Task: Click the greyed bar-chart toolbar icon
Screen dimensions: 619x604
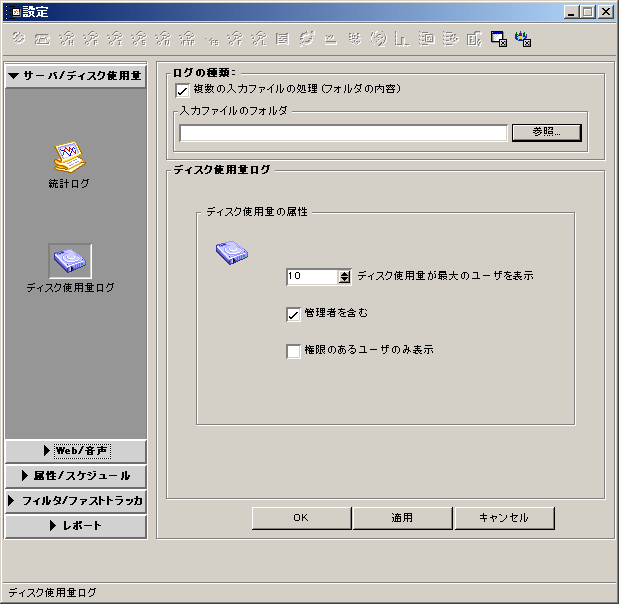Action: (402, 40)
